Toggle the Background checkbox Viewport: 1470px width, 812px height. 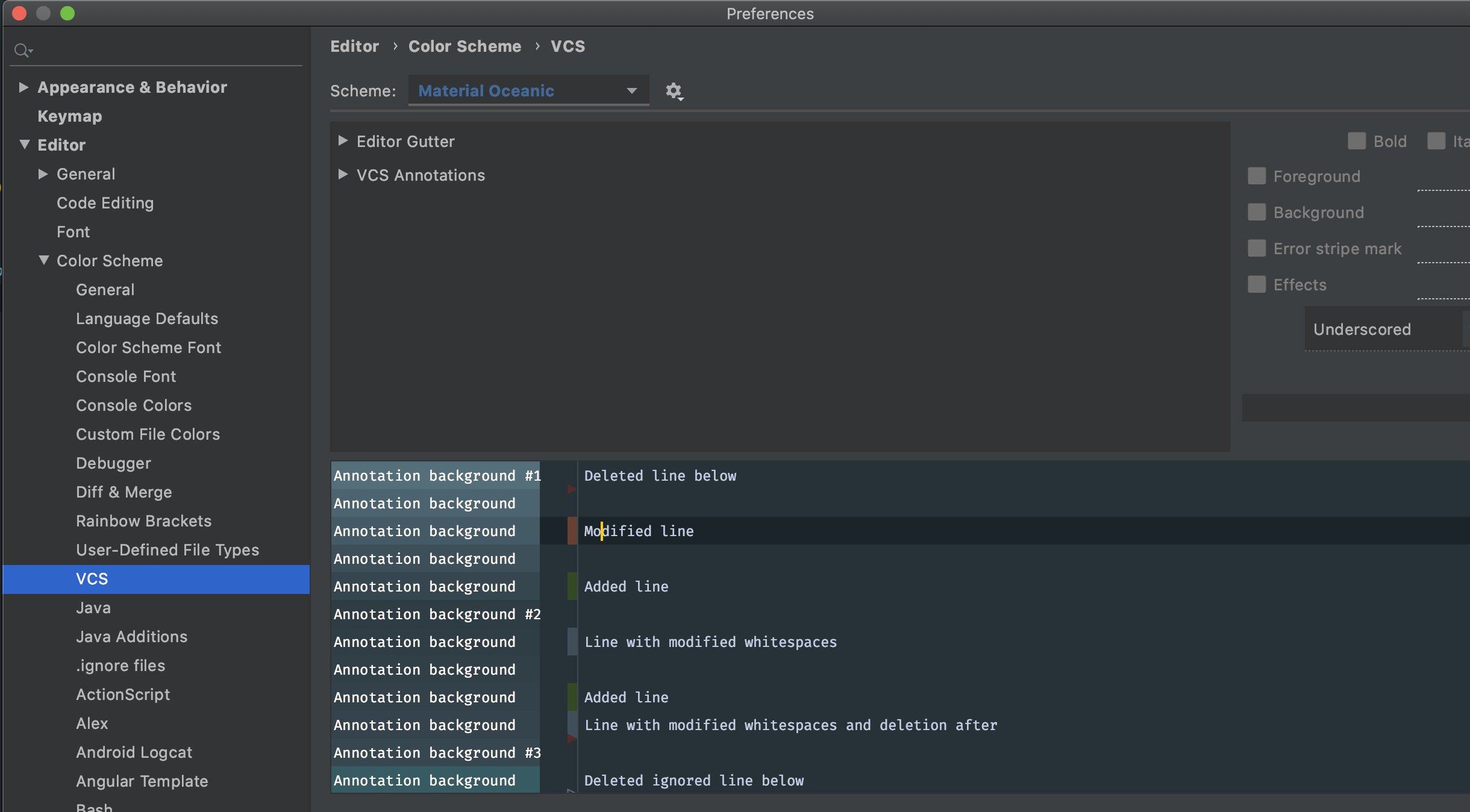click(1257, 212)
